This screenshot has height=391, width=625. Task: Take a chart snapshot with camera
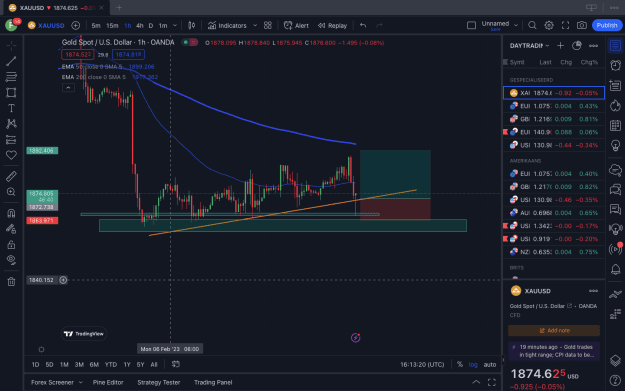pos(582,26)
